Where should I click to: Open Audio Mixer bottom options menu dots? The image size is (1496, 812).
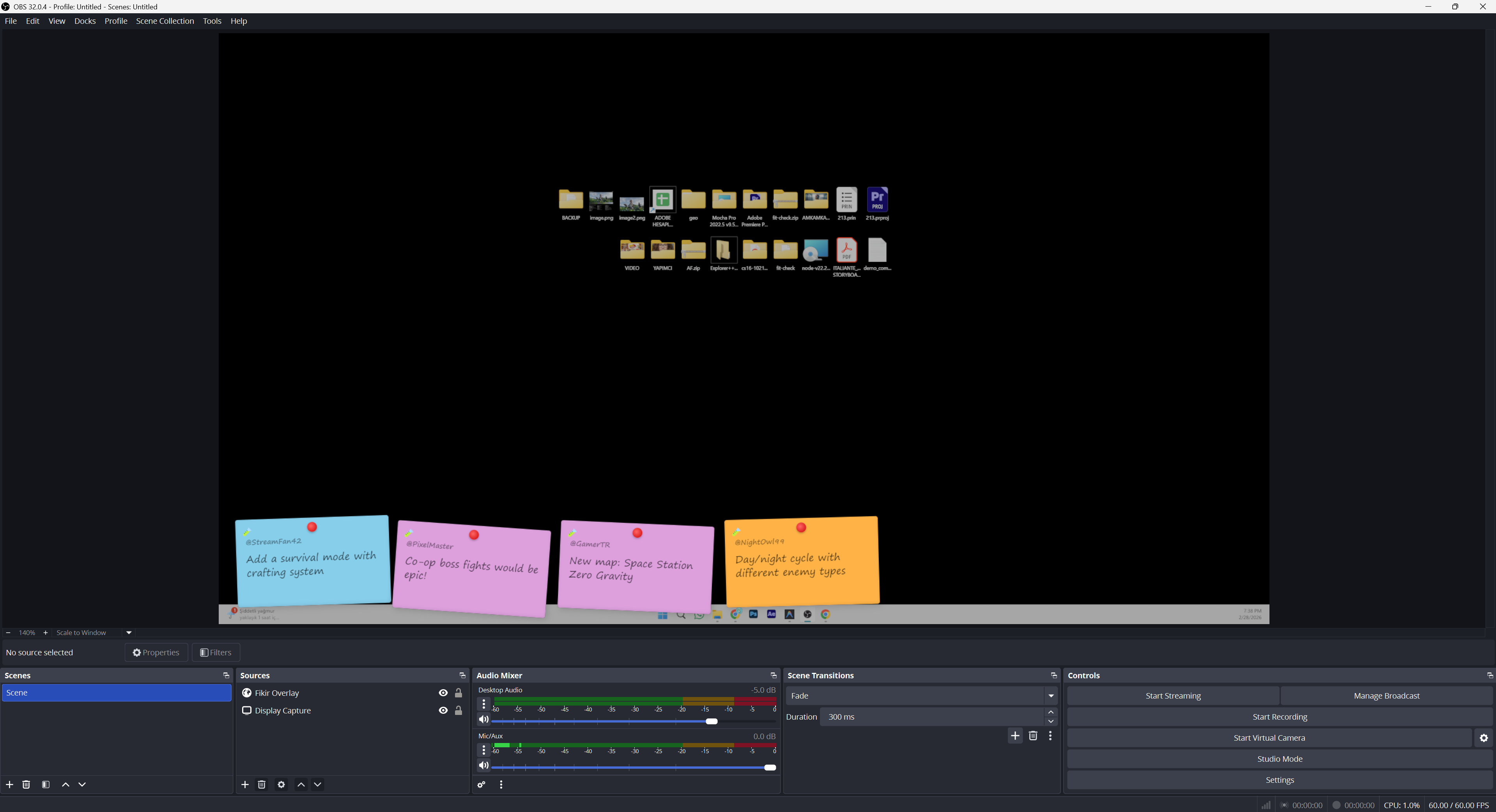tap(501, 785)
